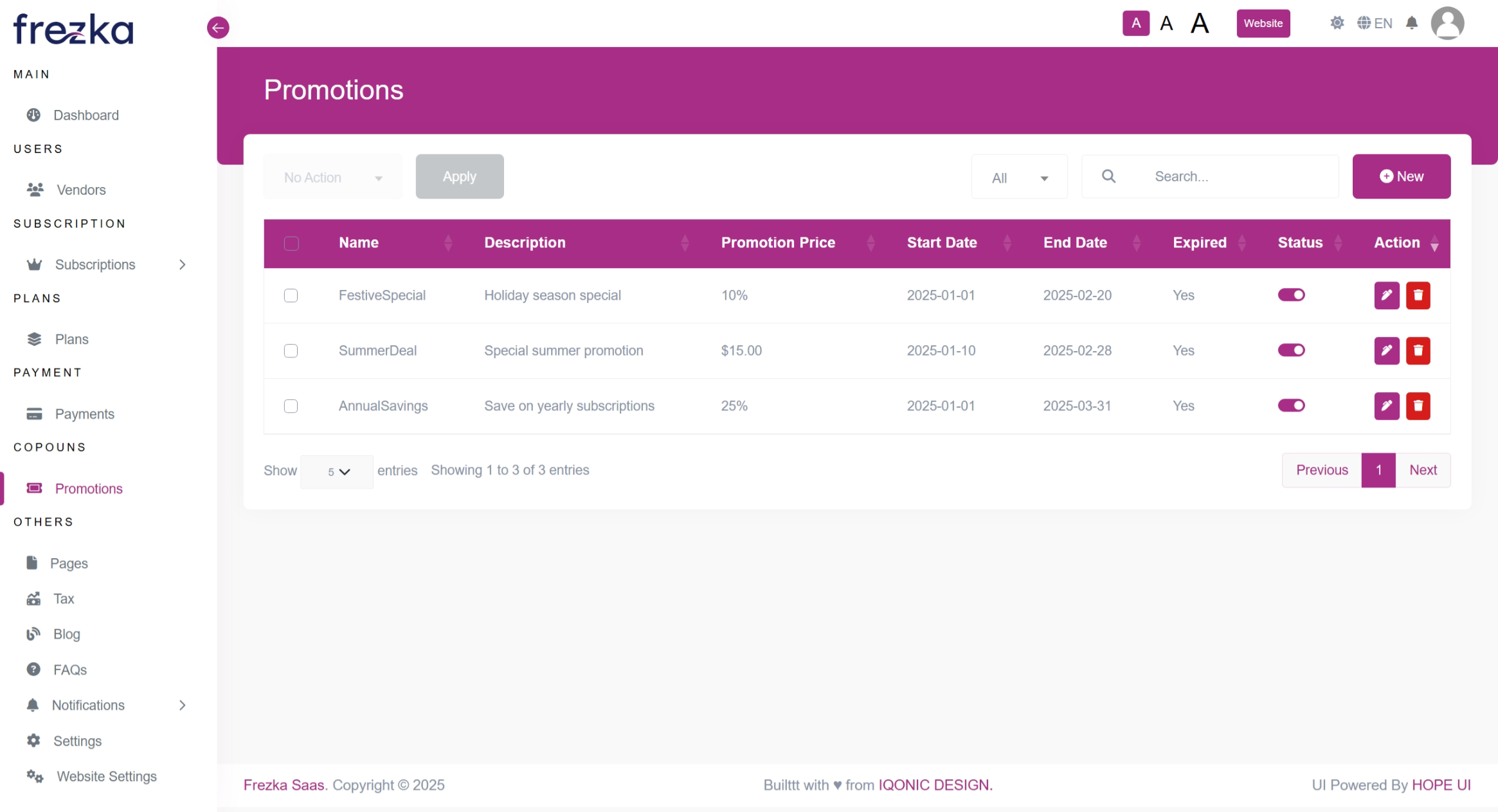The height and width of the screenshot is (812, 1498).
Task: Open Vendors in the sidebar
Action: pyautogui.click(x=80, y=190)
